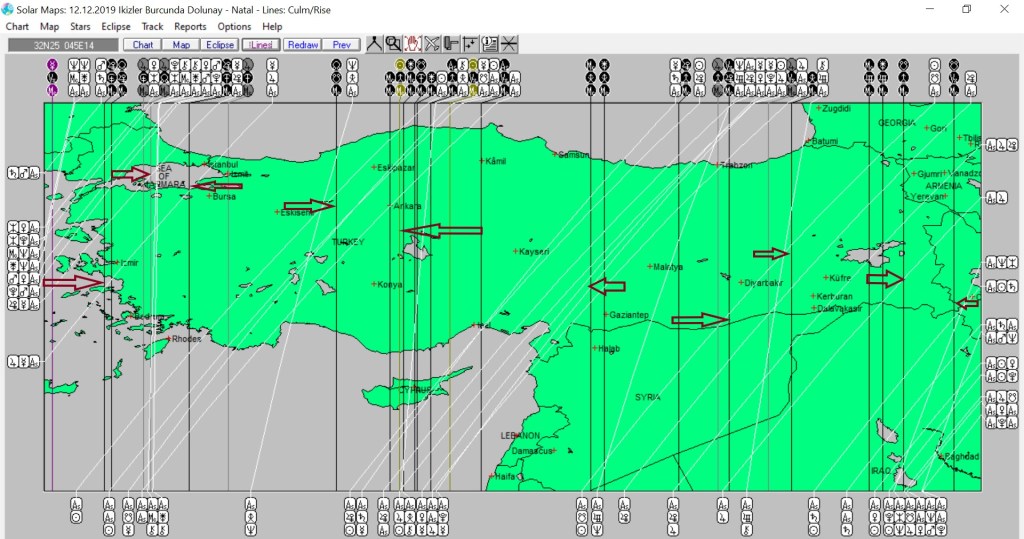The height and width of the screenshot is (539, 1024).
Task: Click the airplane travel tool icon
Action: (x=432, y=44)
